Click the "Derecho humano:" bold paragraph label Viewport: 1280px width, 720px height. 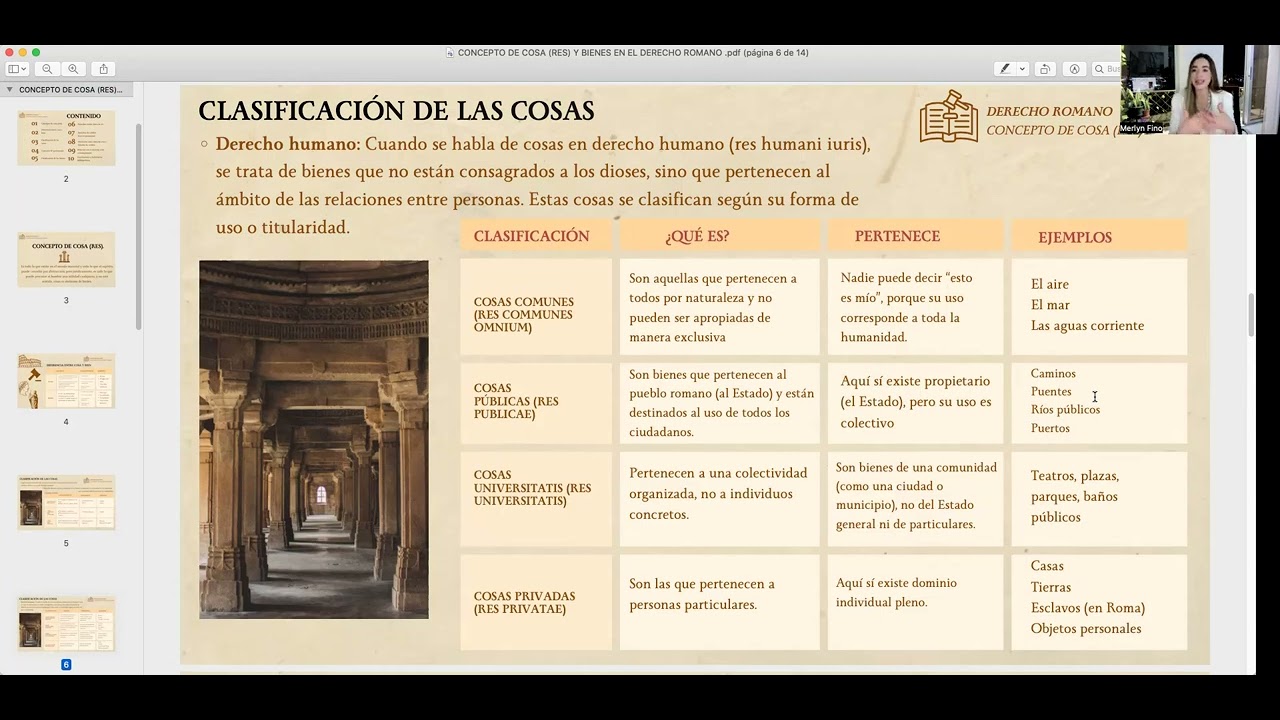tap(289, 144)
